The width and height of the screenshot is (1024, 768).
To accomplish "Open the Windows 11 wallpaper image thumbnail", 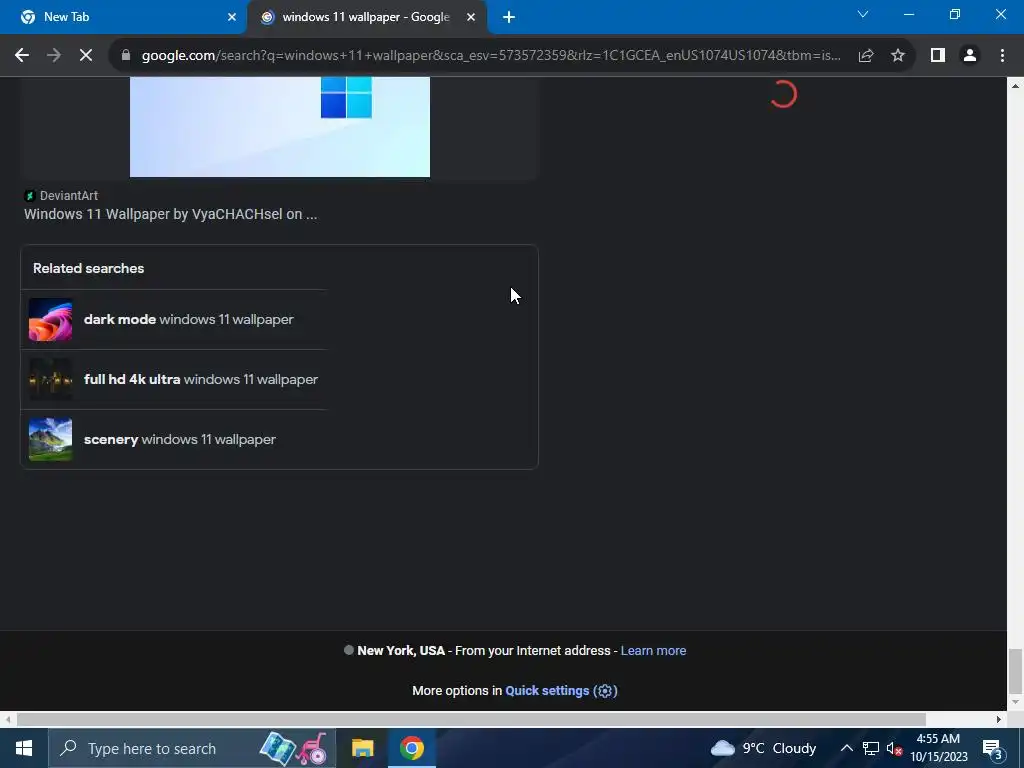I will (x=280, y=127).
